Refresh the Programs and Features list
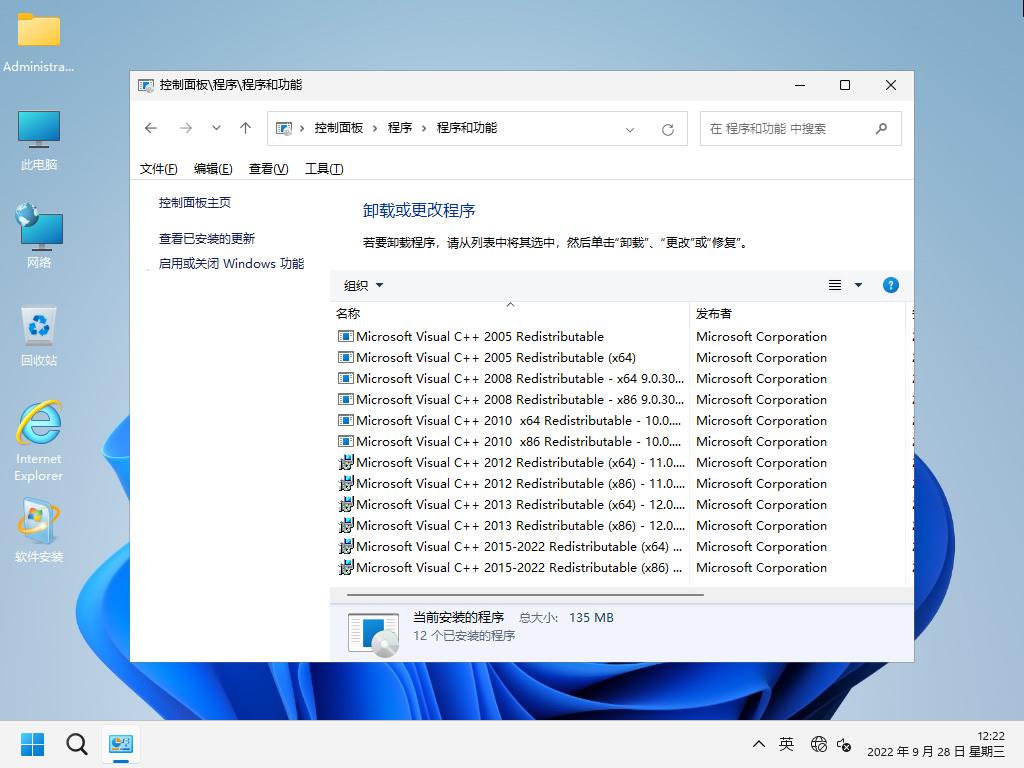The image size is (1024, 768). click(668, 129)
